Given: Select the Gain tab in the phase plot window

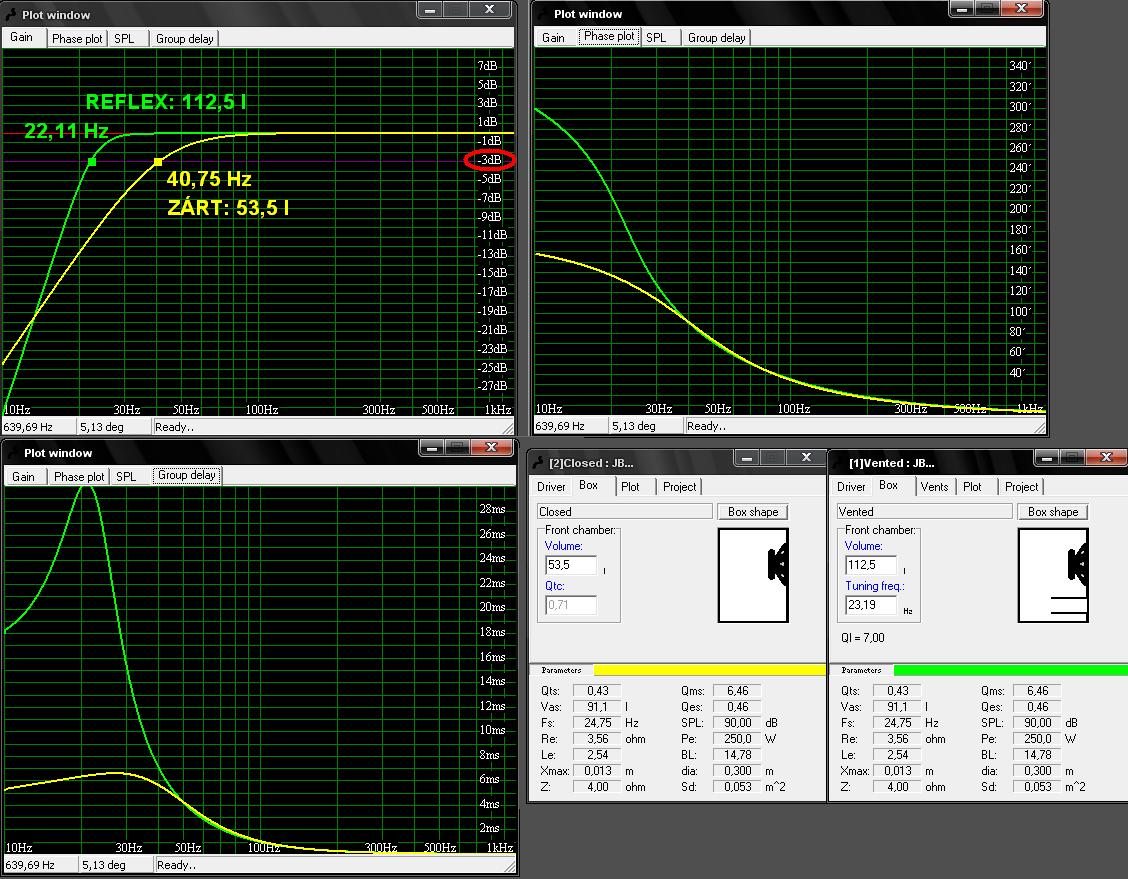Looking at the screenshot, I should tap(552, 37).
